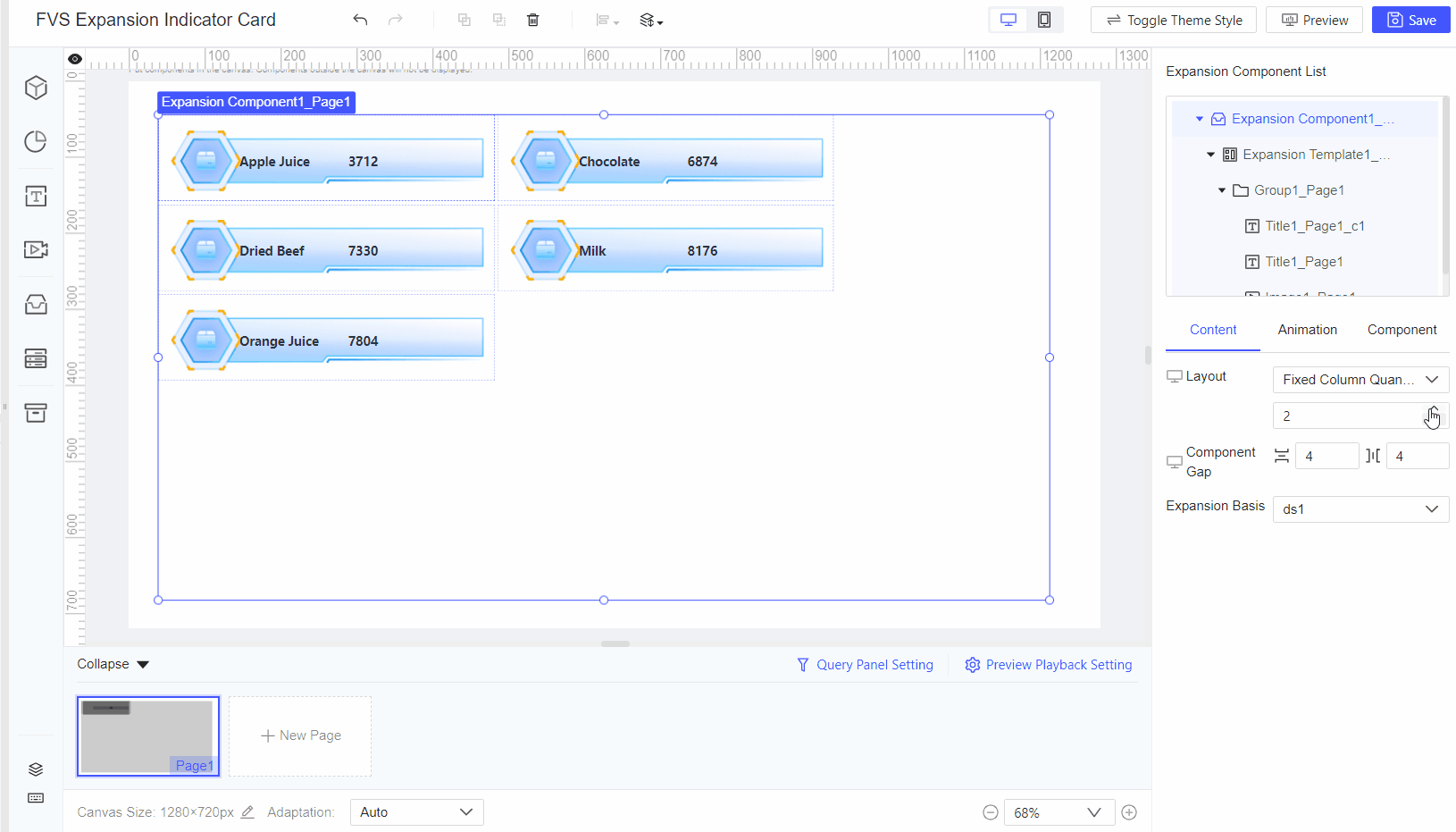Screen dimensions: 1456x832
Task: Switch to mobile view mode
Action: click(x=1044, y=19)
